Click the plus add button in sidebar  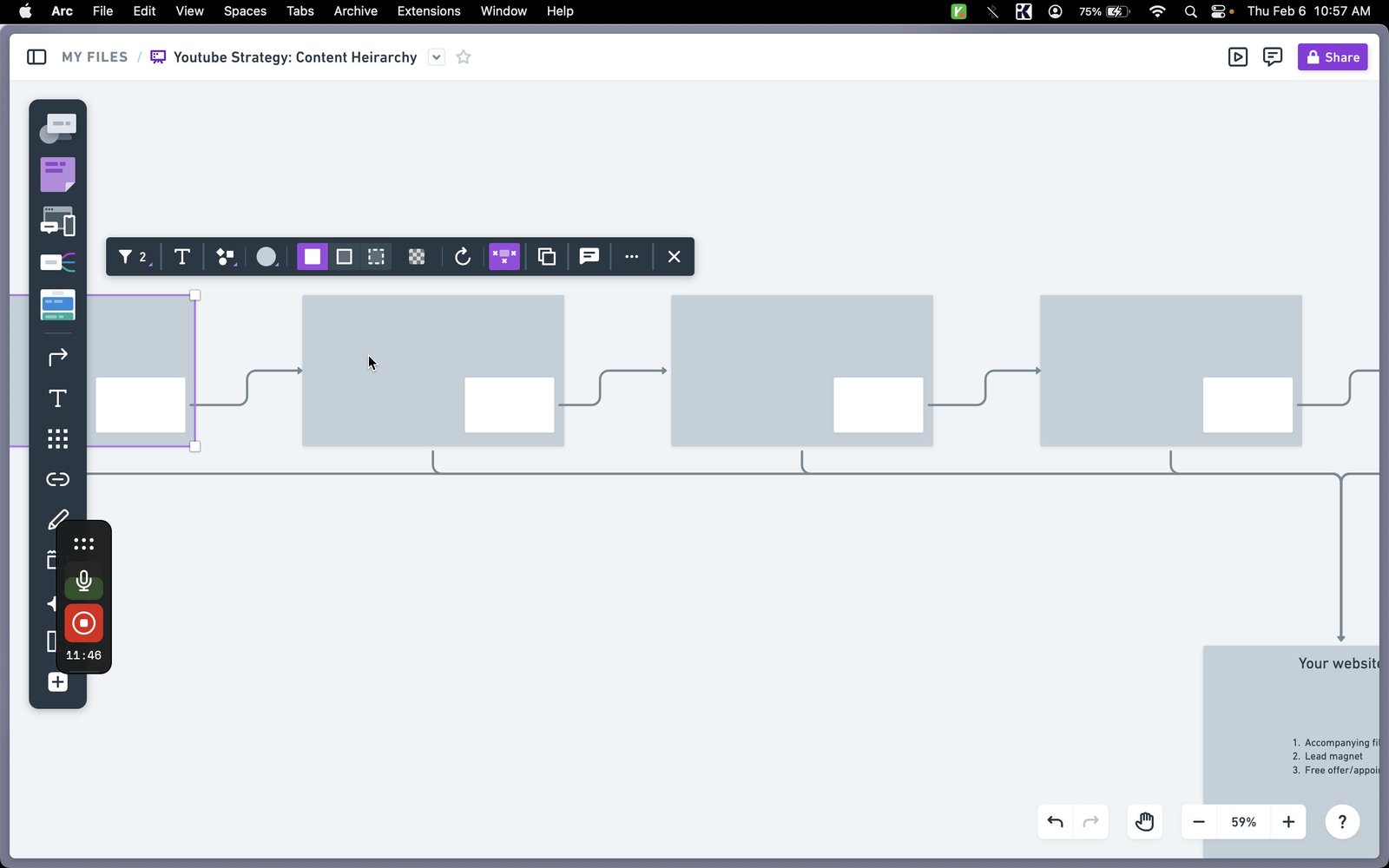pos(57,682)
